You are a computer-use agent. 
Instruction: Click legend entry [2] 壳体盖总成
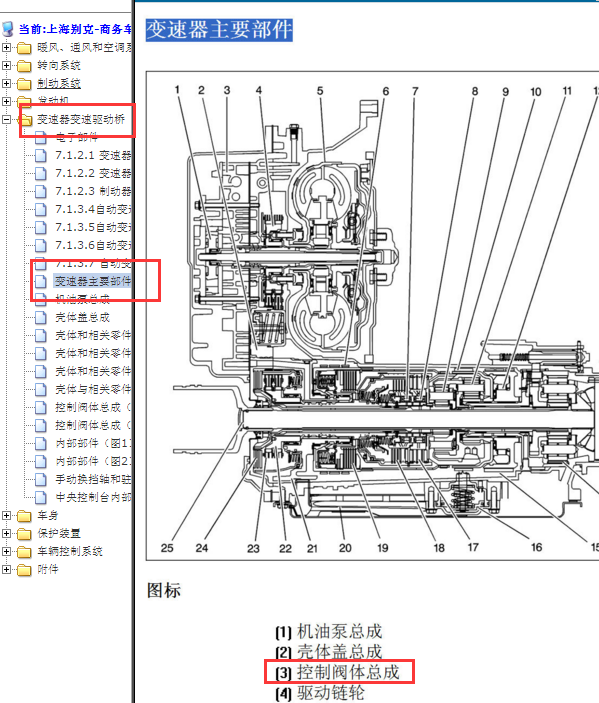click(x=329, y=652)
